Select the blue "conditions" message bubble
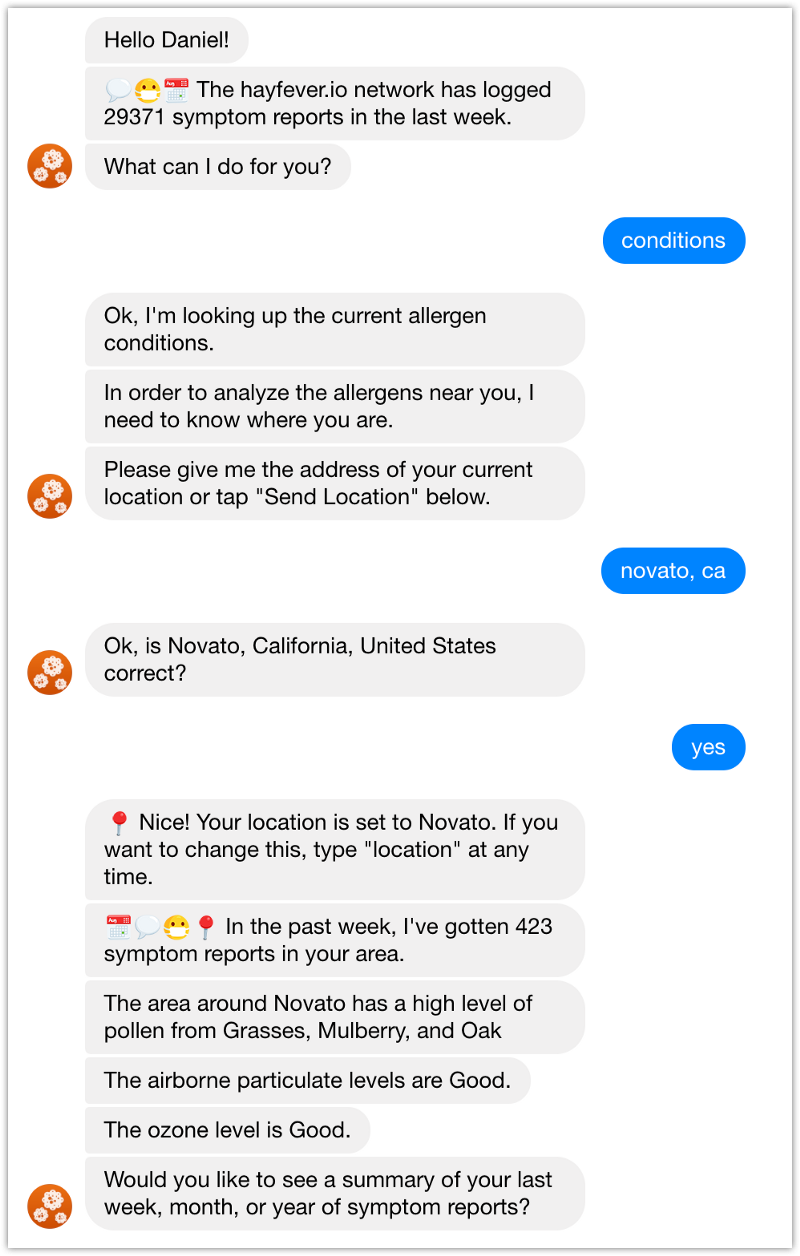Image resolution: width=800 pixels, height=1256 pixels. pos(673,241)
